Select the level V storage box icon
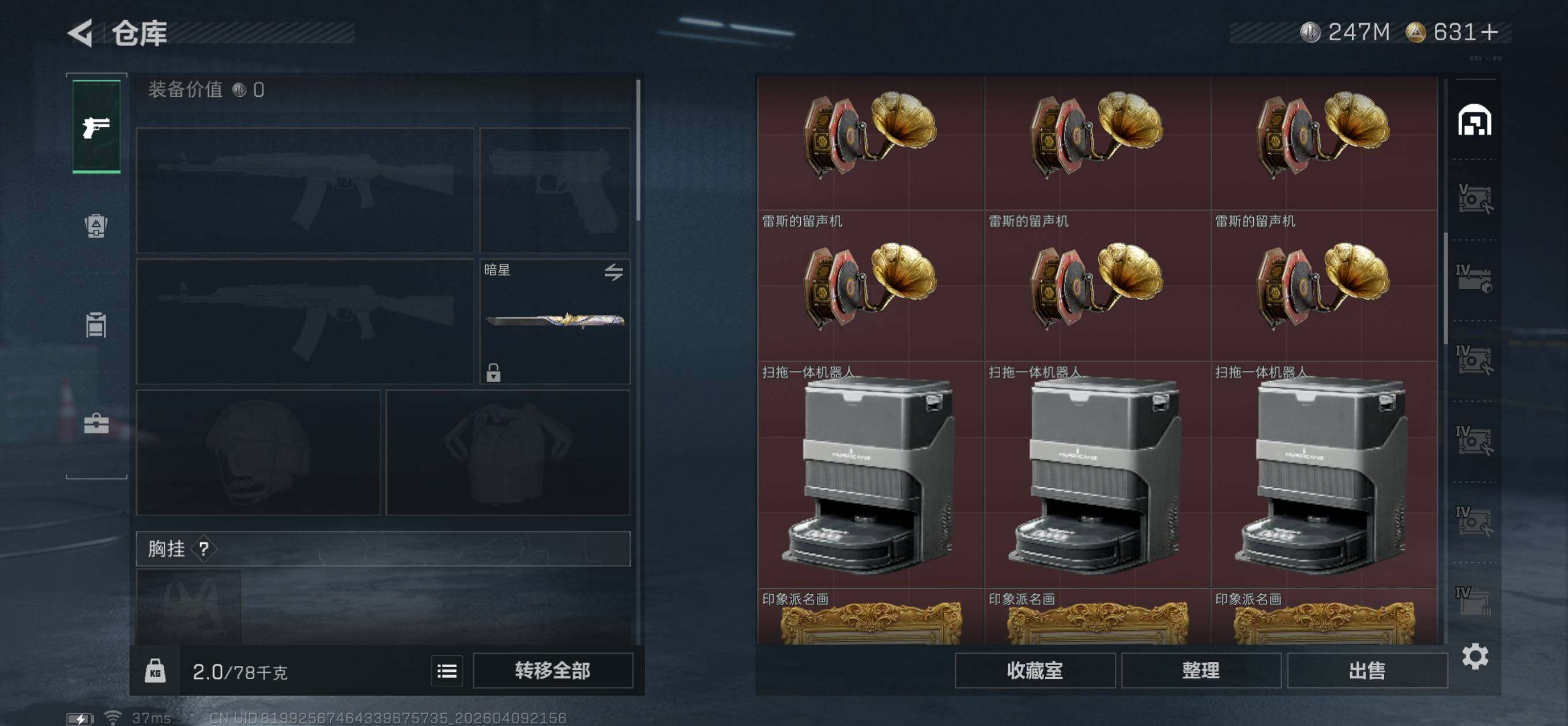Viewport: 1568px width, 726px height. tap(1475, 198)
